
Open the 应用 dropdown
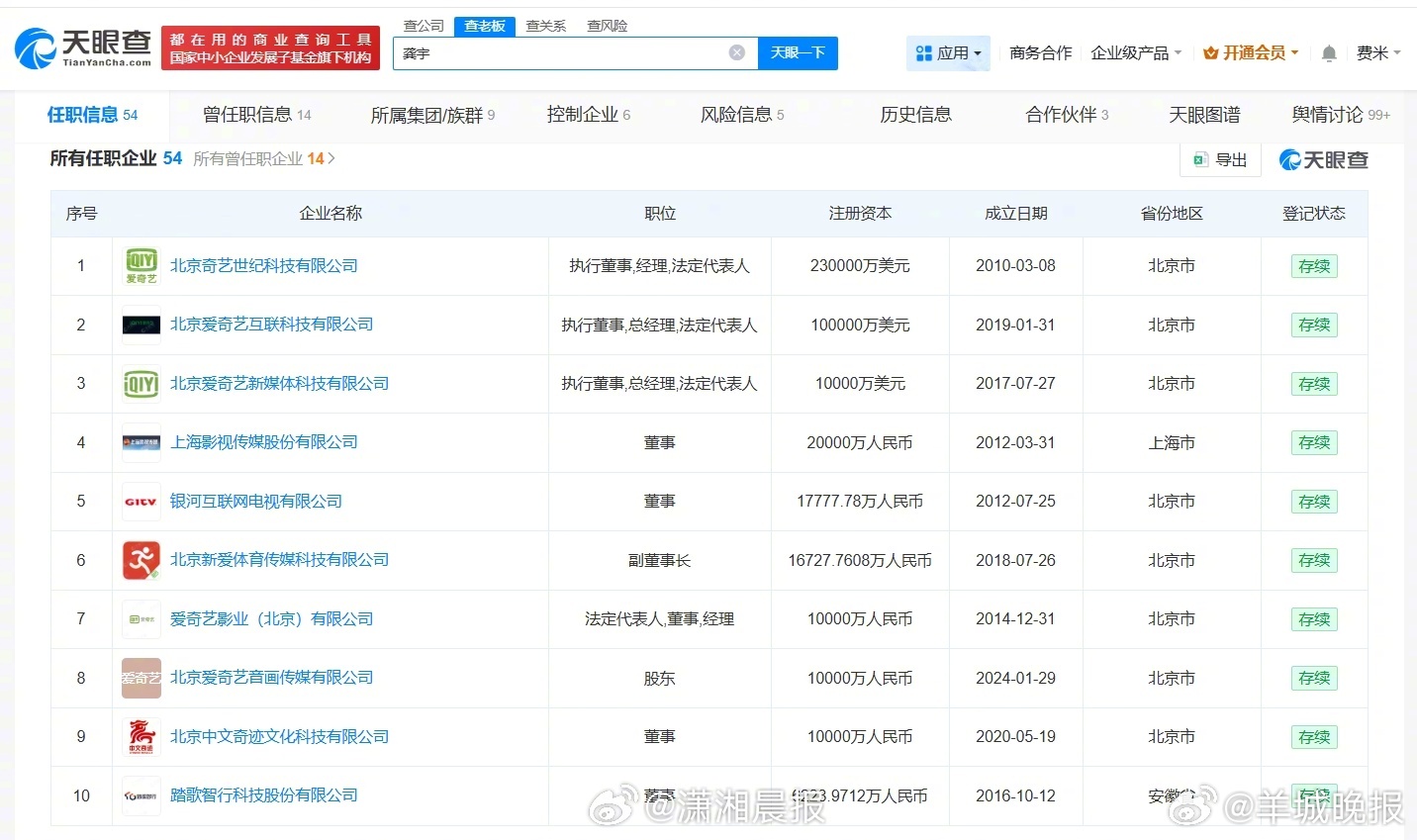tap(948, 52)
